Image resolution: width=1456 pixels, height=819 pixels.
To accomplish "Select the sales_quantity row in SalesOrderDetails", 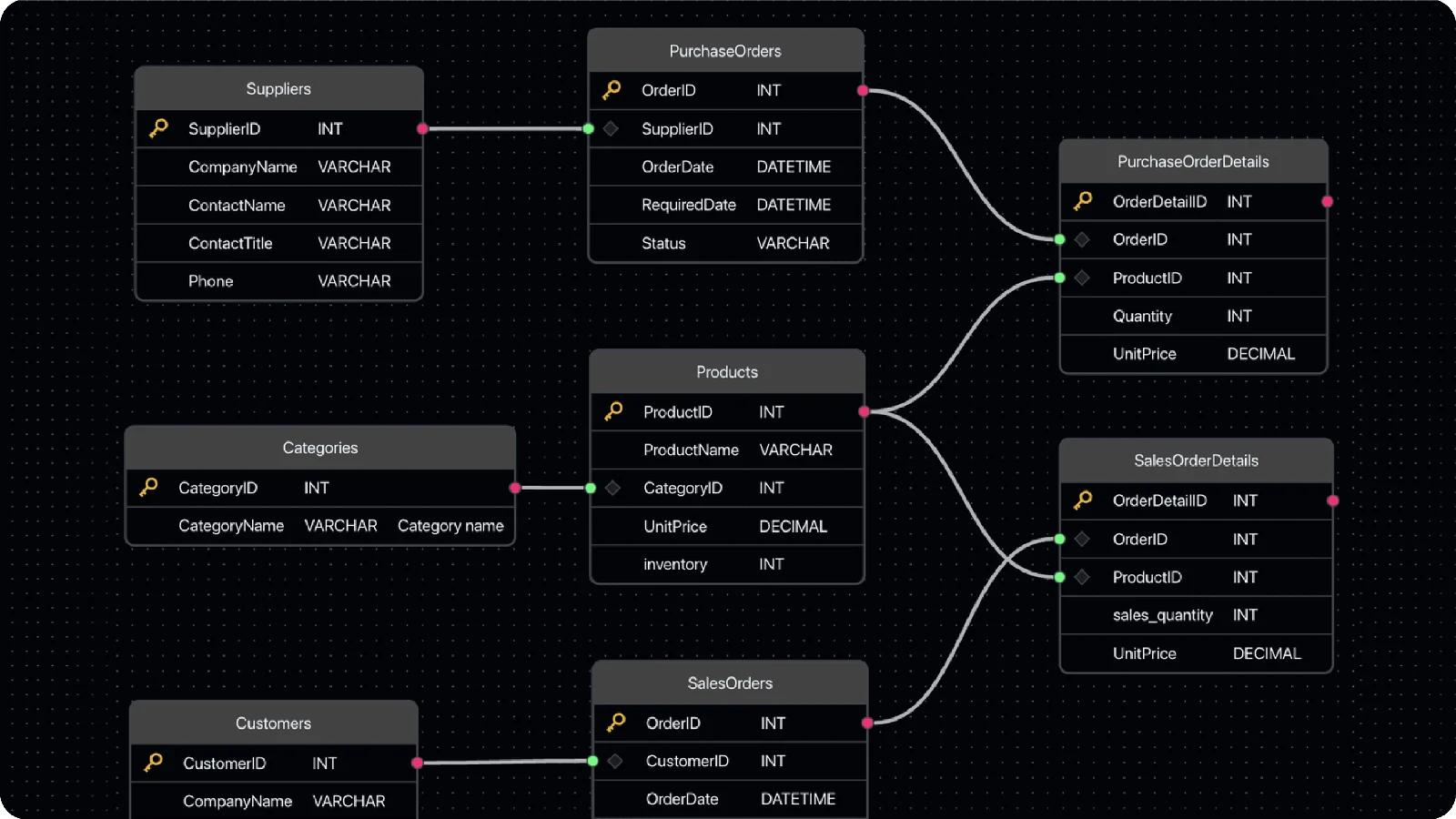I will pyautogui.click(x=1196, y=615).
